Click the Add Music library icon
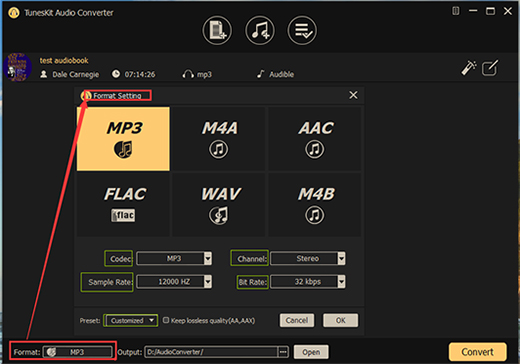This screenshot has height=364, width=520. 260,30
